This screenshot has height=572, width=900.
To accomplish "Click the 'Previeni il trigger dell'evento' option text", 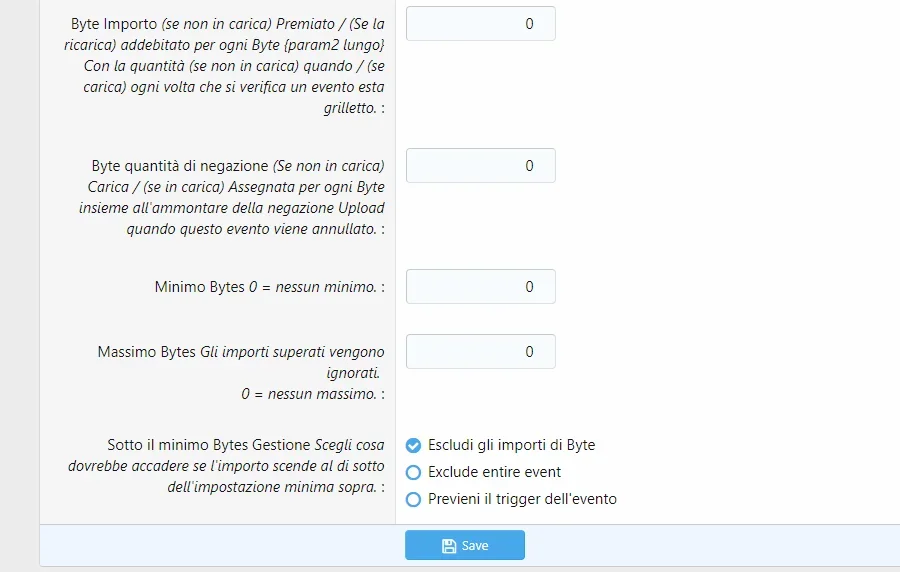I will pos(522,499).
